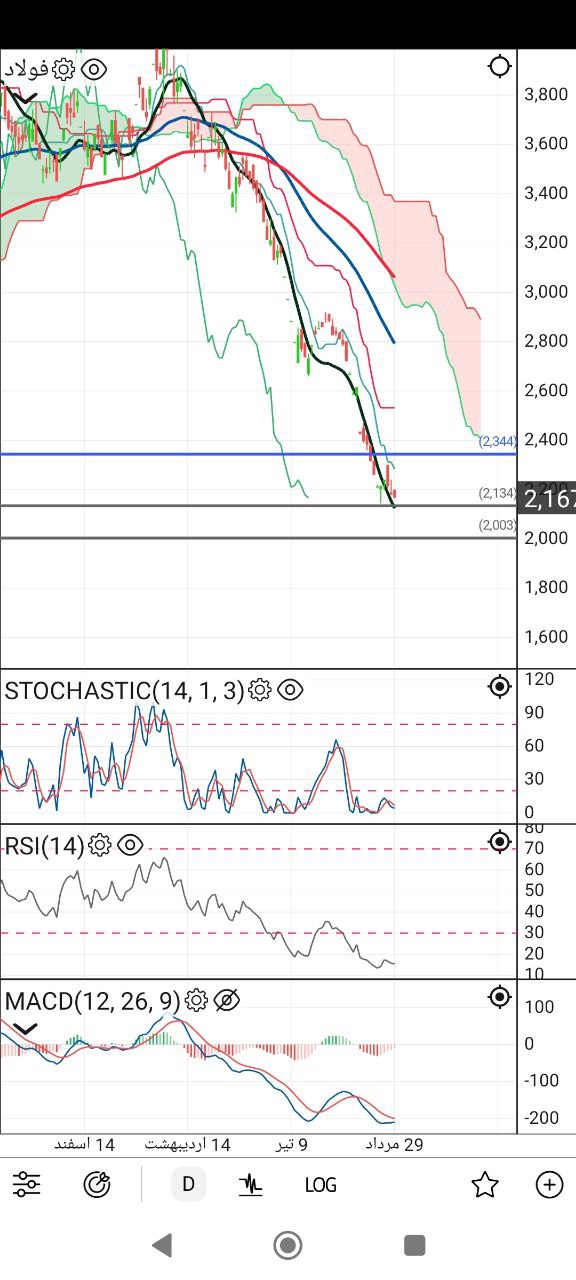The image size is (576, 1280).
Task: Tap Android home circle button
Action: [x=288, y=1245]
